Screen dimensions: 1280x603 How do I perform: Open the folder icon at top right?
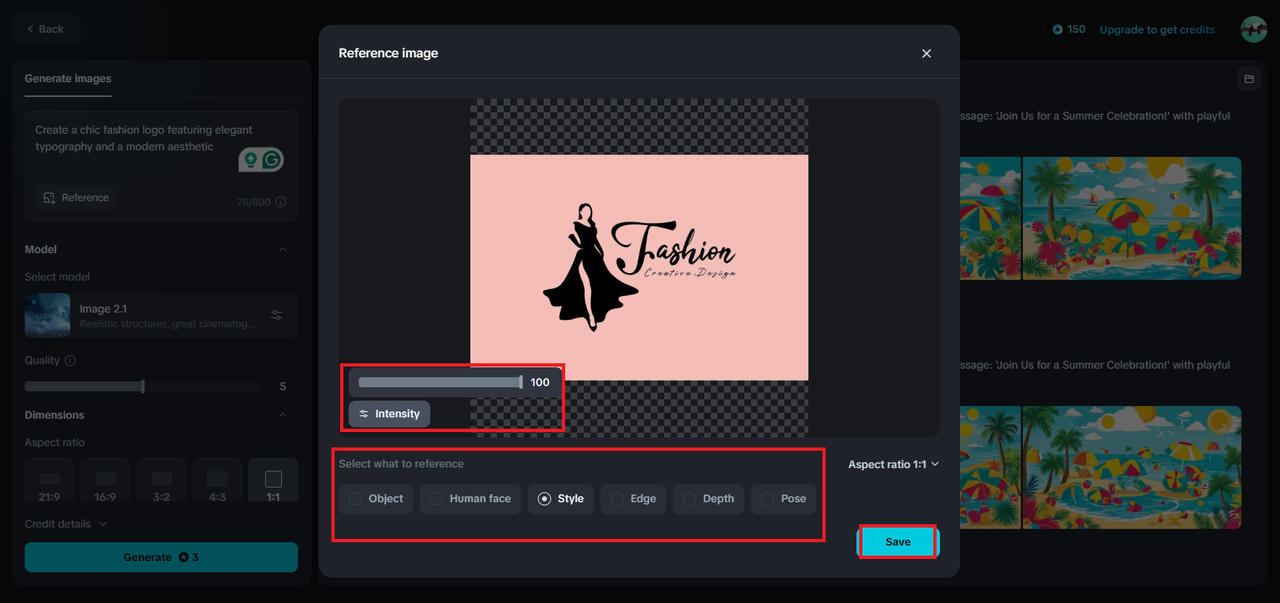pos(1248,78)
